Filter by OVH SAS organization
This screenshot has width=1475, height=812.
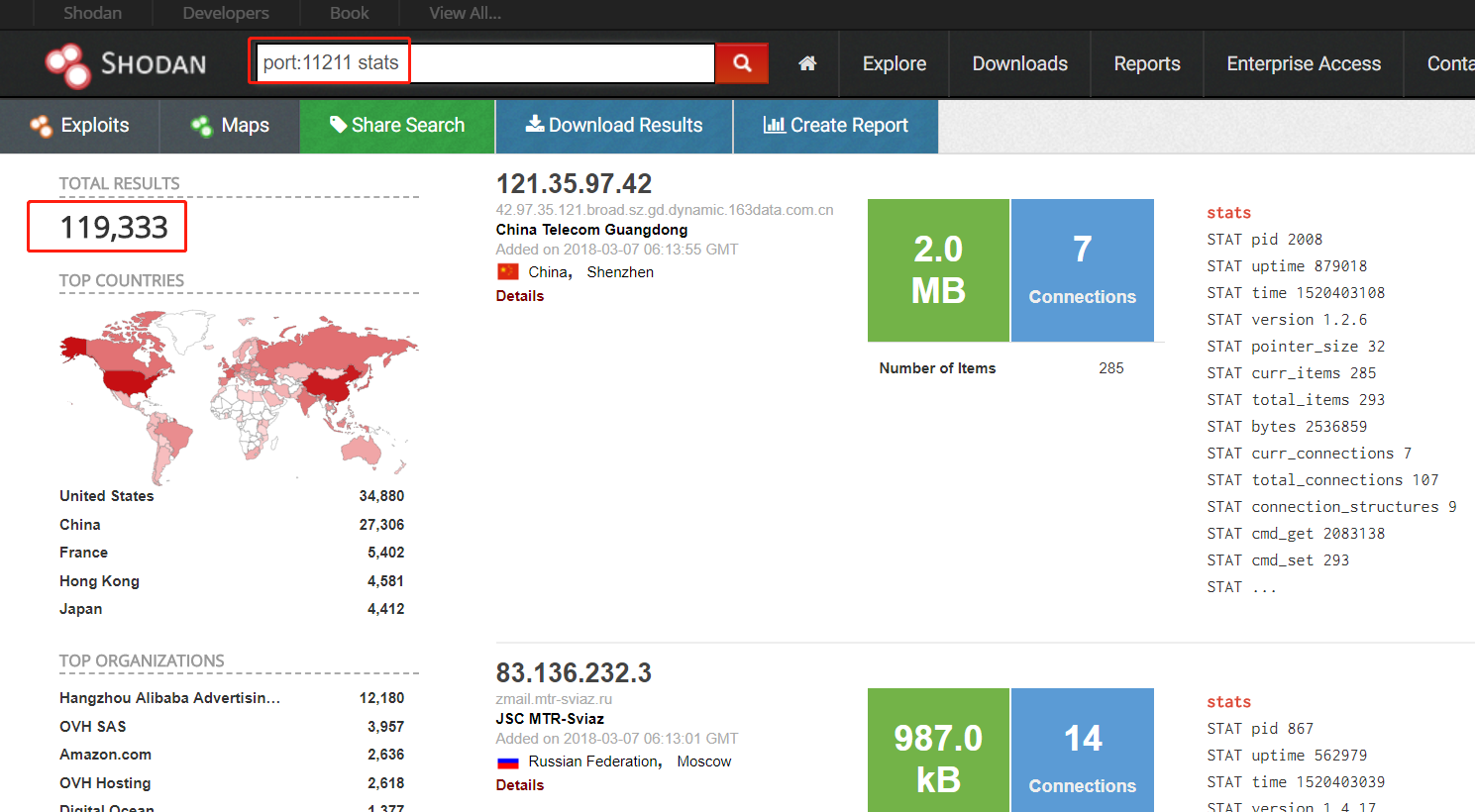(x=93, y=727)
